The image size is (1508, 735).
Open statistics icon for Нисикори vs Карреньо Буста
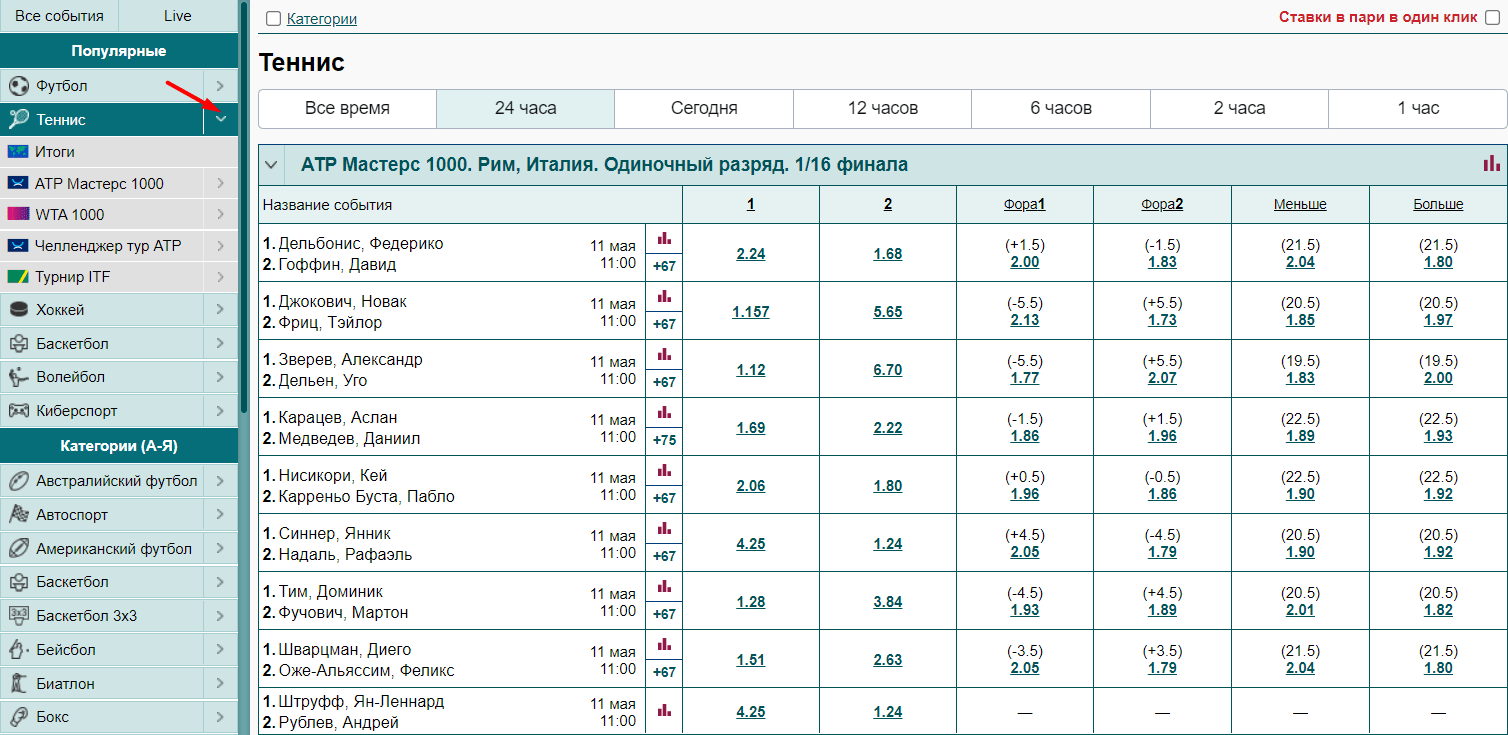coord(664,471)
